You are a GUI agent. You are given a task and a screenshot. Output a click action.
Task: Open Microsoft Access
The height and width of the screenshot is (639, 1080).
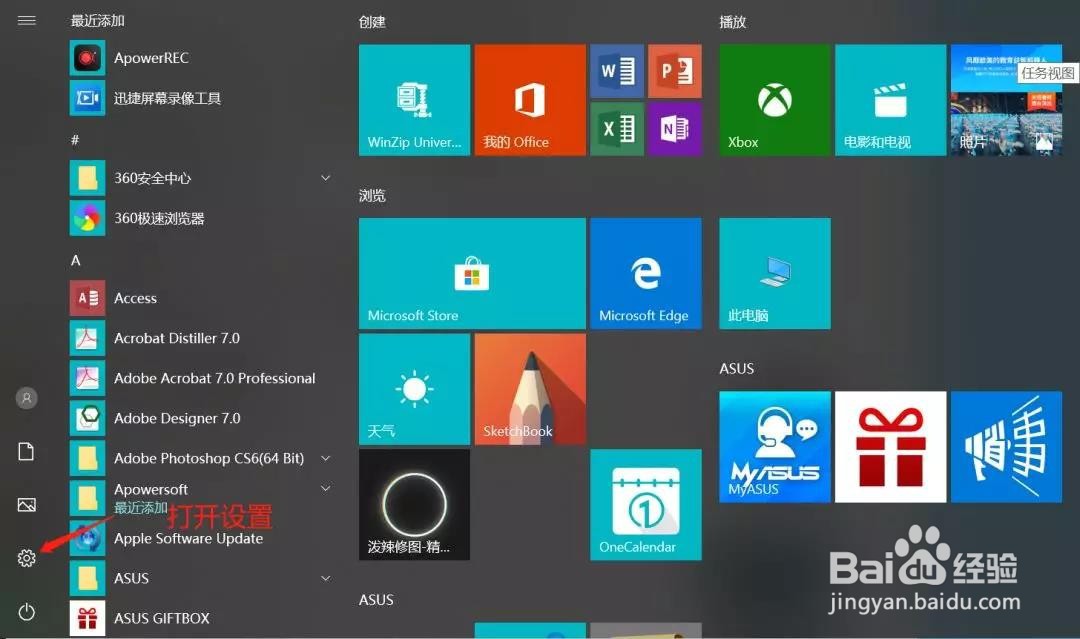pyautogui.click(x=135, y=298)
